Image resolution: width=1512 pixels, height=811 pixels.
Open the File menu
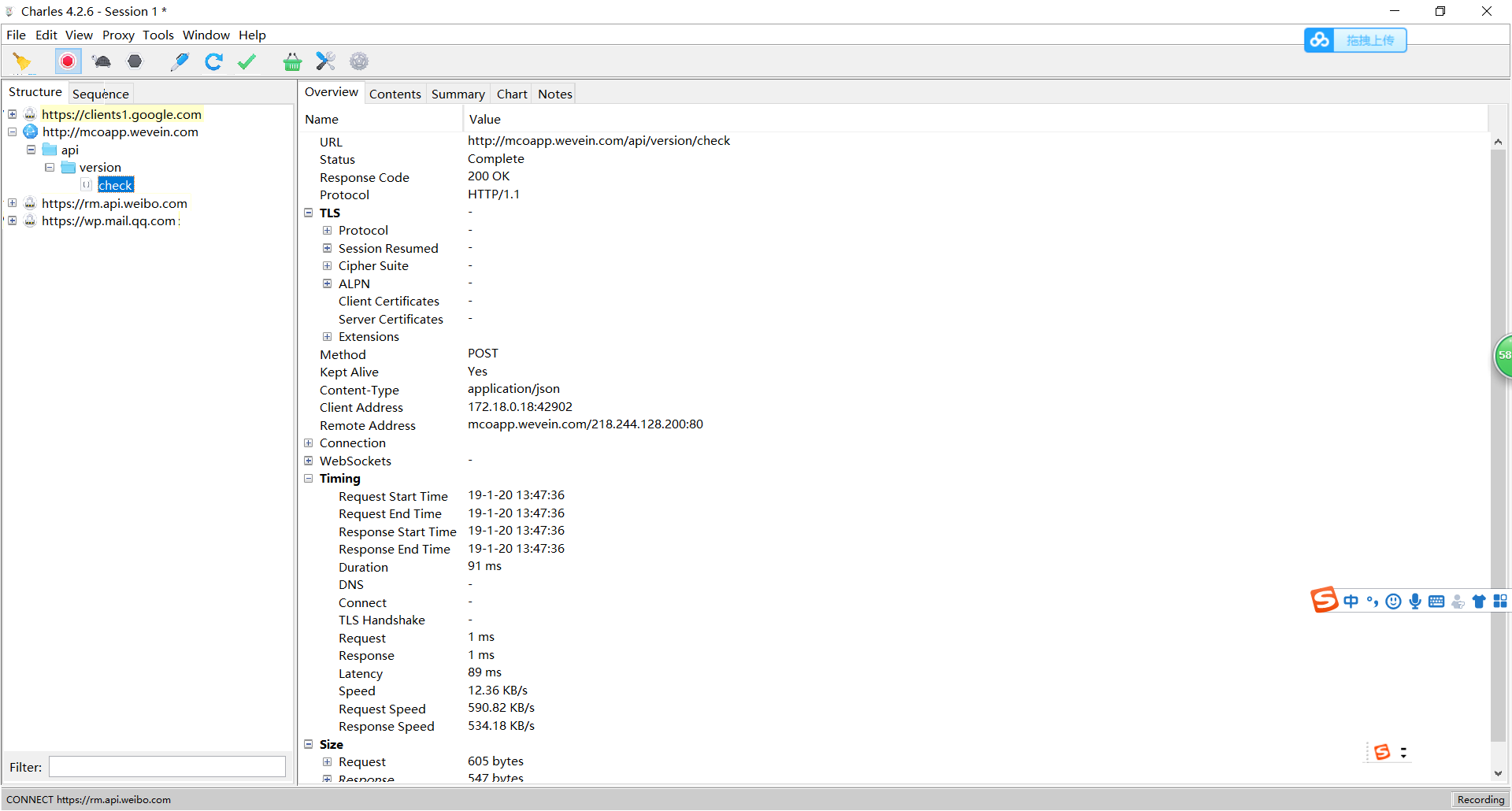(17, 35)
